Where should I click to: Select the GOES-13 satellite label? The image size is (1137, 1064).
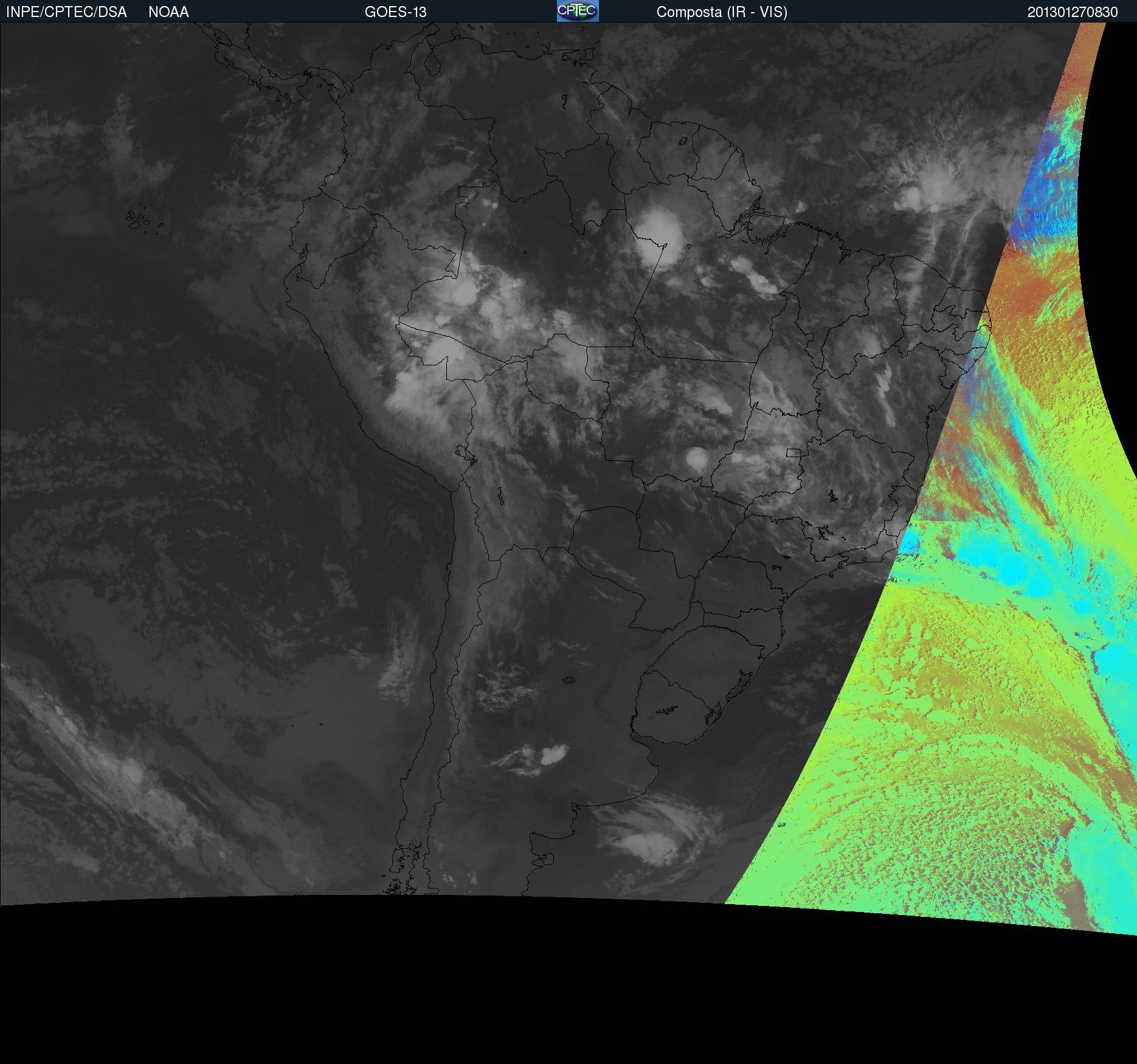(x=395, y=12)
